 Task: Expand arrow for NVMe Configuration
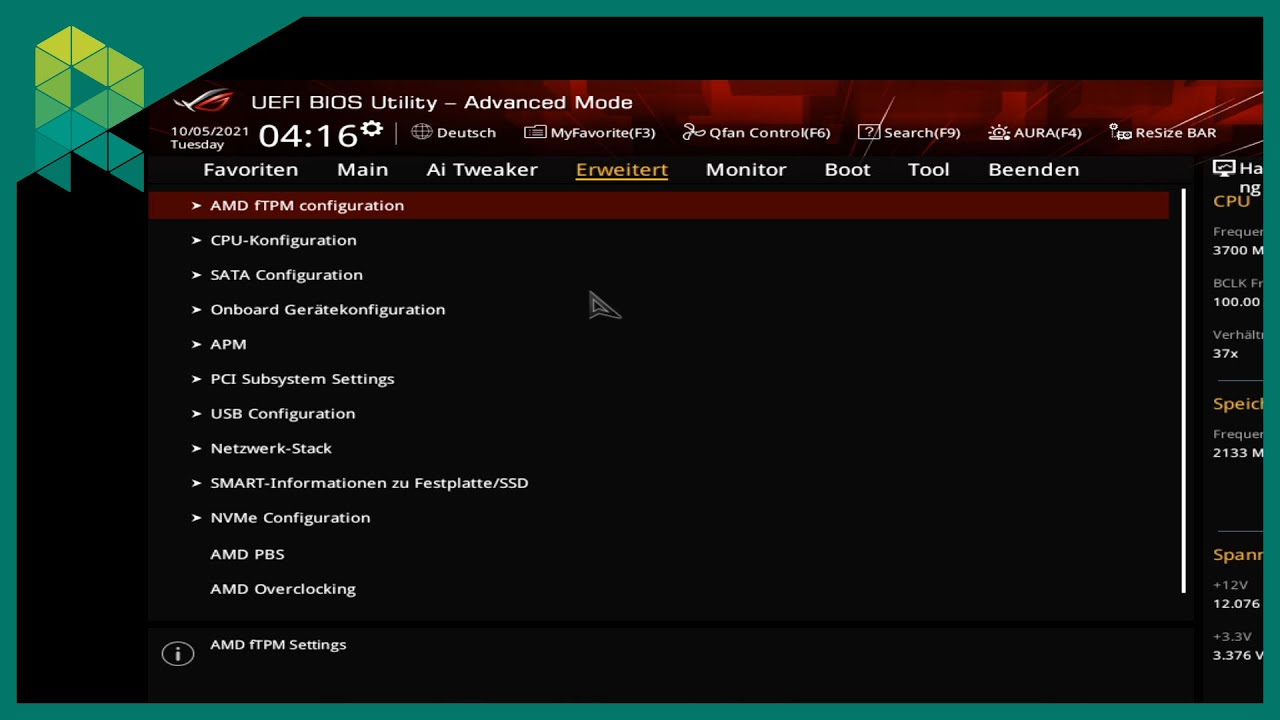(x=197, y=517)
